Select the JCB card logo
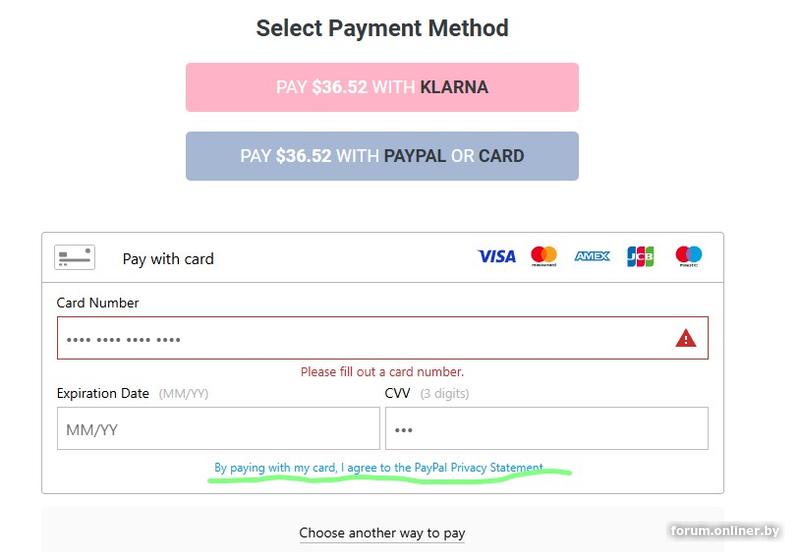The height and width of the screenshot is (552, 800). 640,257
